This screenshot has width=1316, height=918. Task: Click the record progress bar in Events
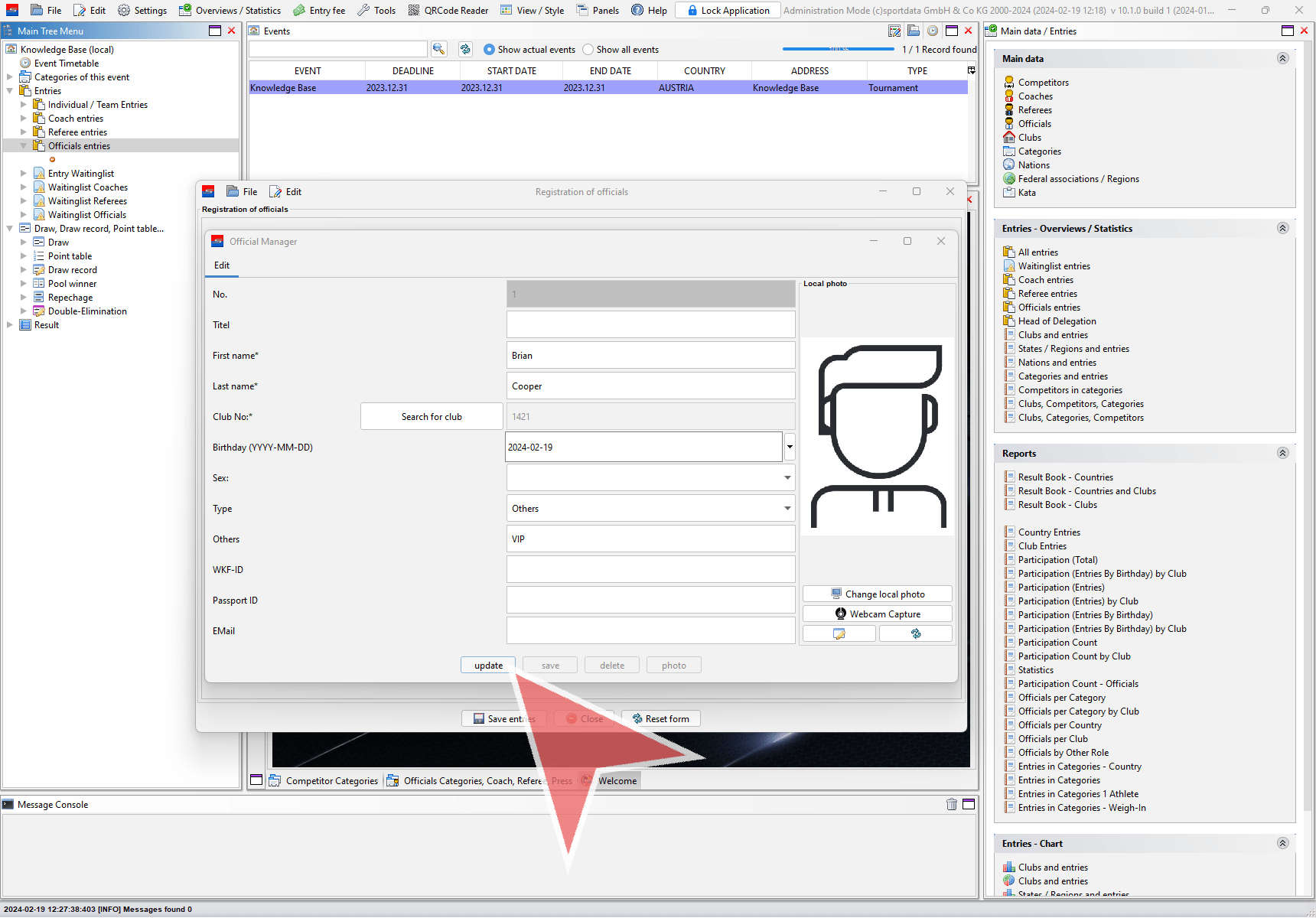(839, 49)
